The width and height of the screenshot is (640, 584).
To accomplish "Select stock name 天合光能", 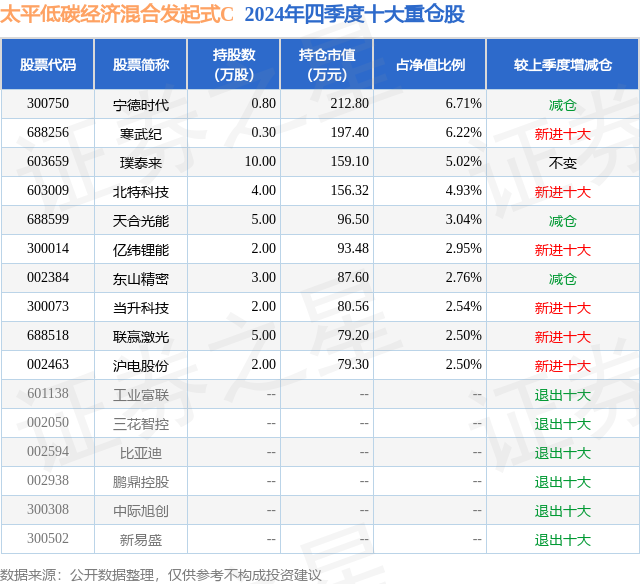I will coord(141,221).
